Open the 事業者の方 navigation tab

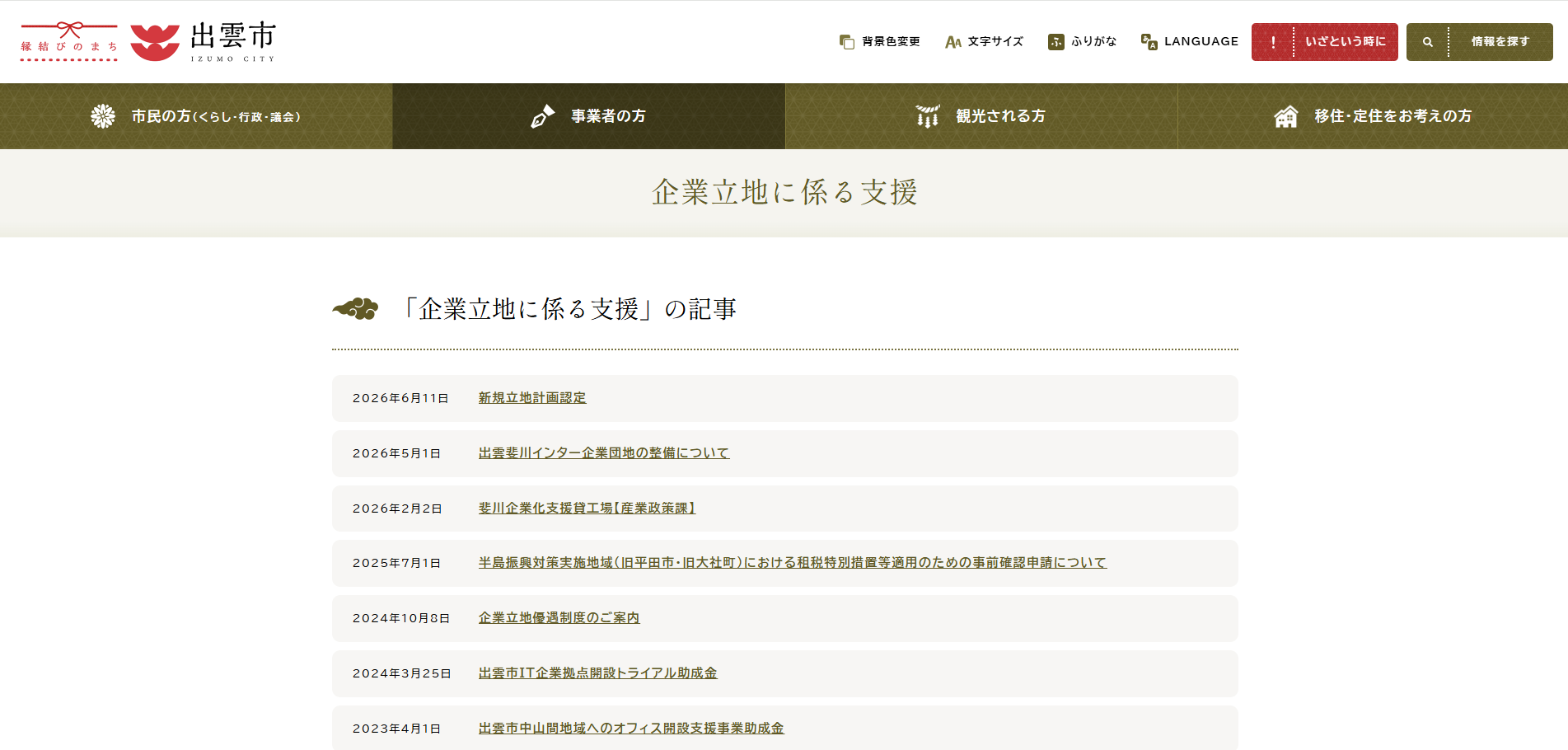pyautogui.click(x=588, y=116)
